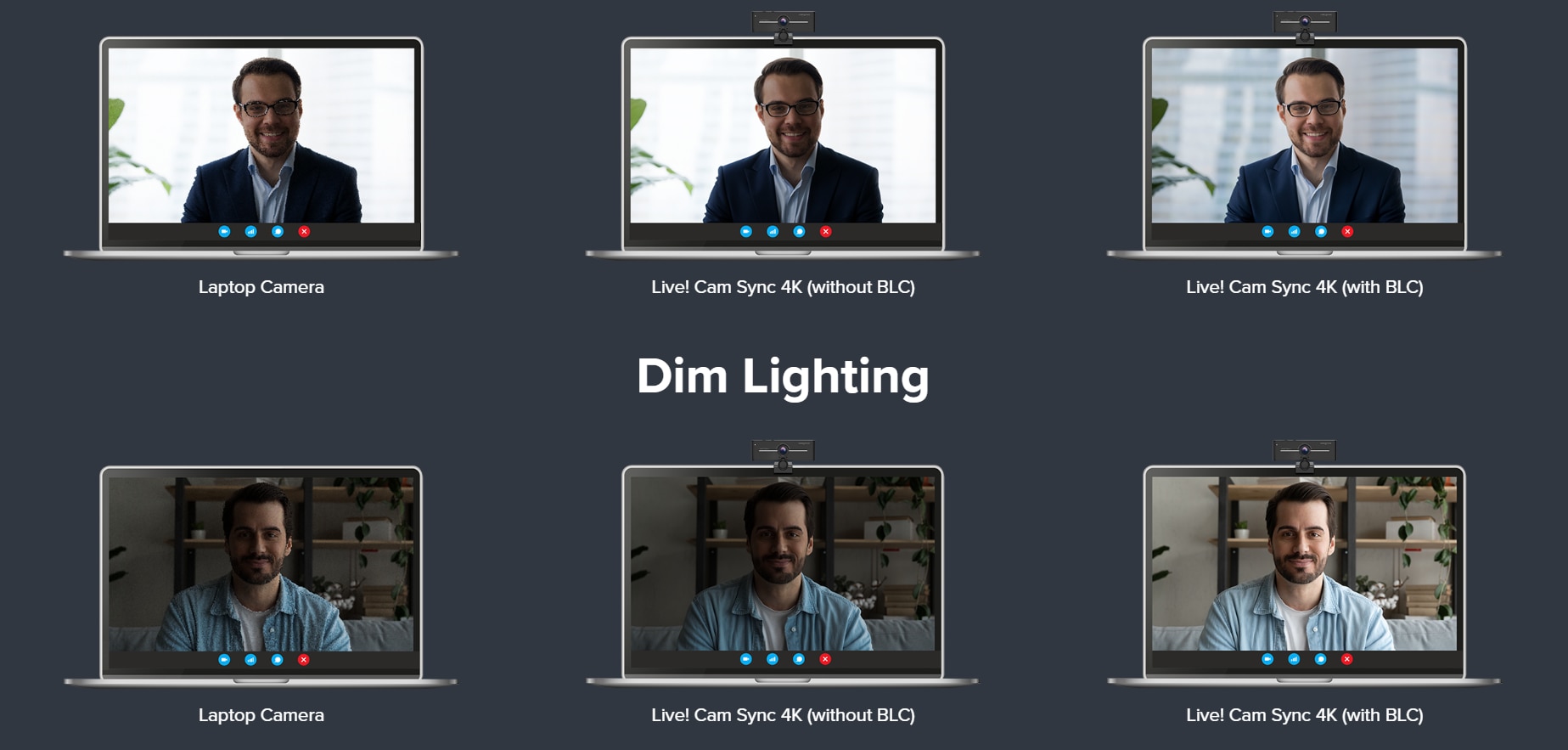Click signal bars icon on suited man's Laptop Camera screen
The image size is (1568, 750).
coord(250,231)
